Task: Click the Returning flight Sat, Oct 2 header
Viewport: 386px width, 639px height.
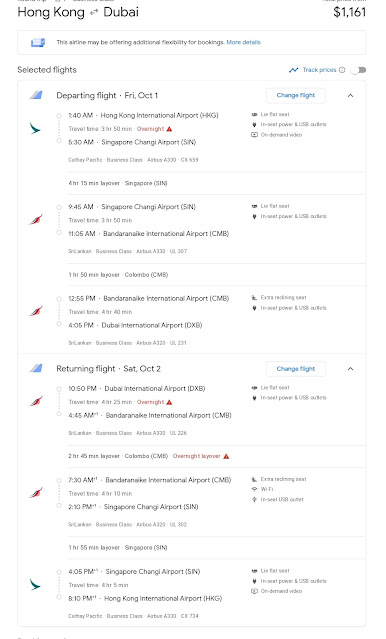Action: tap(108, 369)
